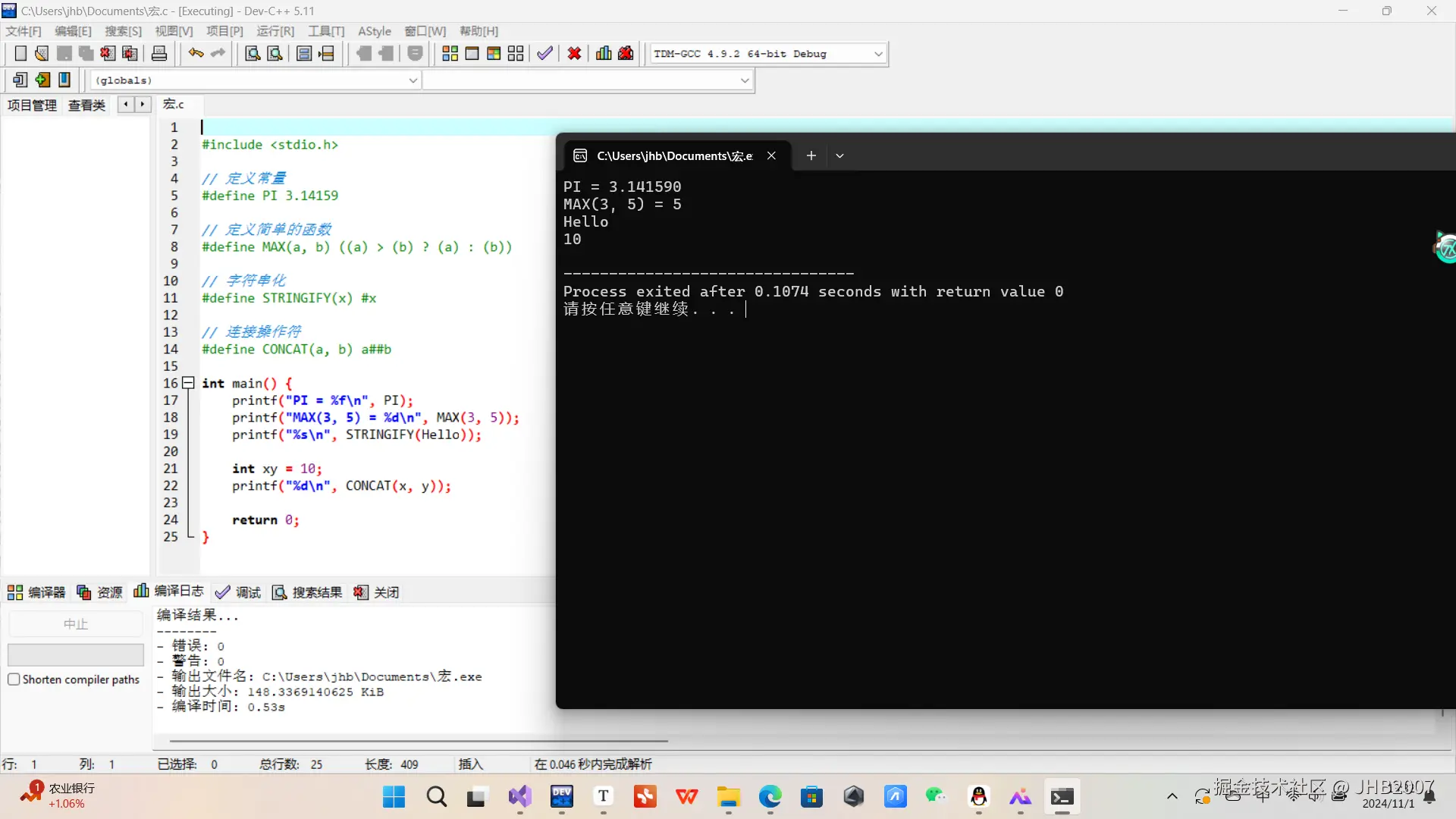Click the Print toolbar icon
The width and height of the screenshot is (1456, 819).
[x=159, y=54]
